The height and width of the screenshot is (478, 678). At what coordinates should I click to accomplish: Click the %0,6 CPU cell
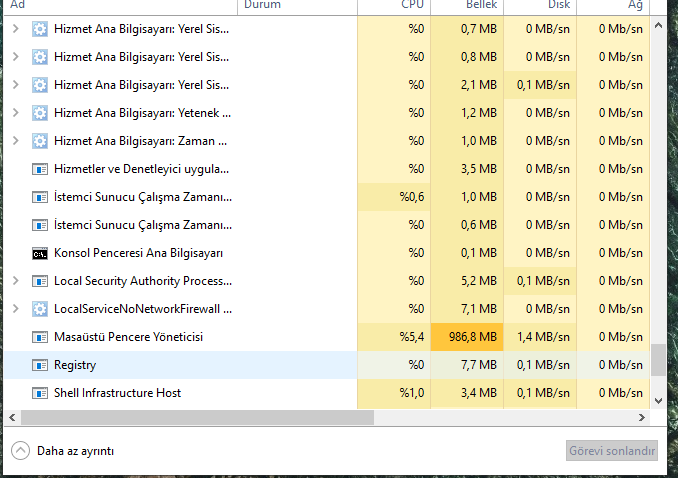tap(394, 197)
